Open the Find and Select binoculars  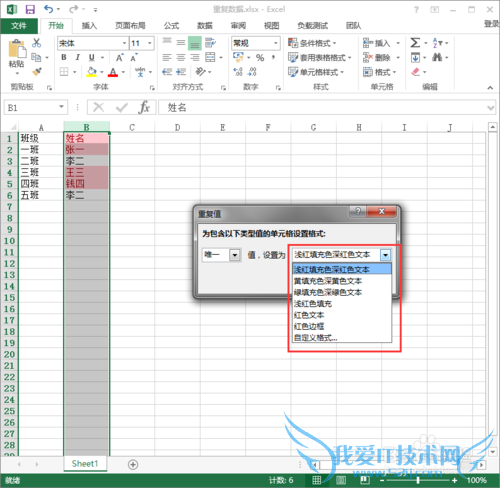coord(437,57)
